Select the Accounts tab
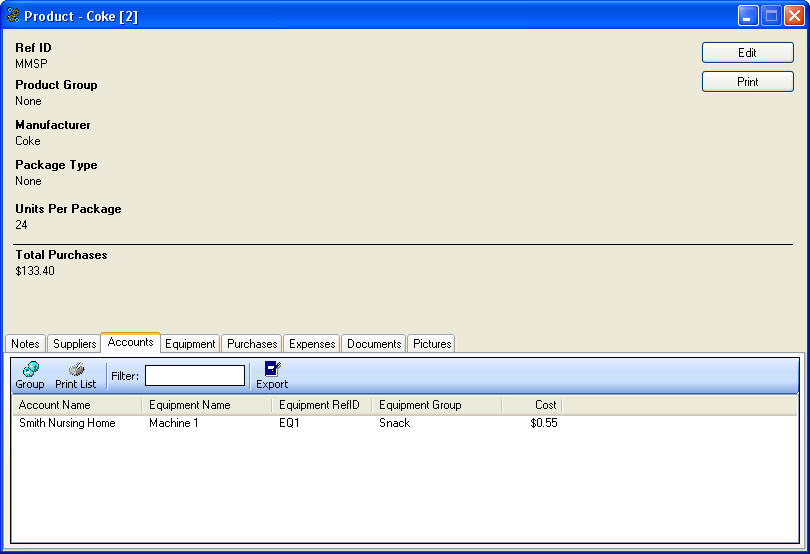Viewport: 810px width, 554px height. (130, 342)
